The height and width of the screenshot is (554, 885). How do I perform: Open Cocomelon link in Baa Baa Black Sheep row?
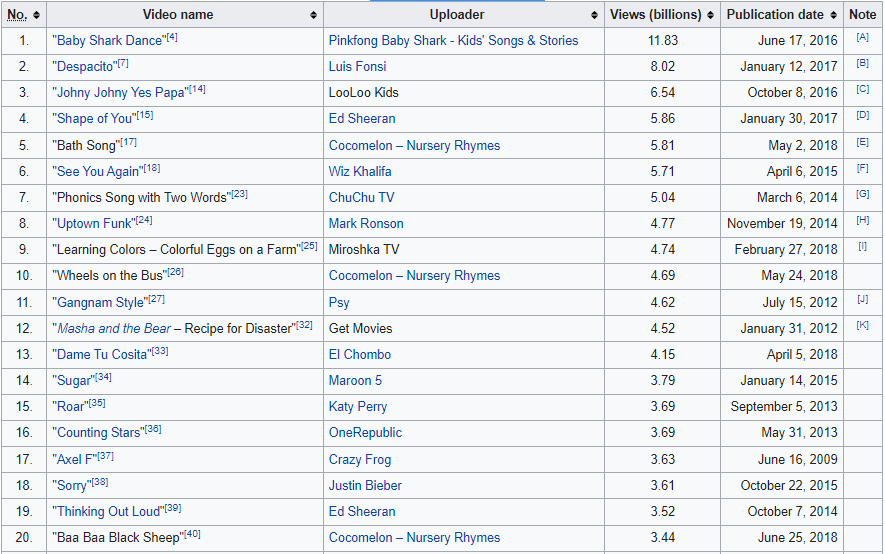click(x=414, y=537)
